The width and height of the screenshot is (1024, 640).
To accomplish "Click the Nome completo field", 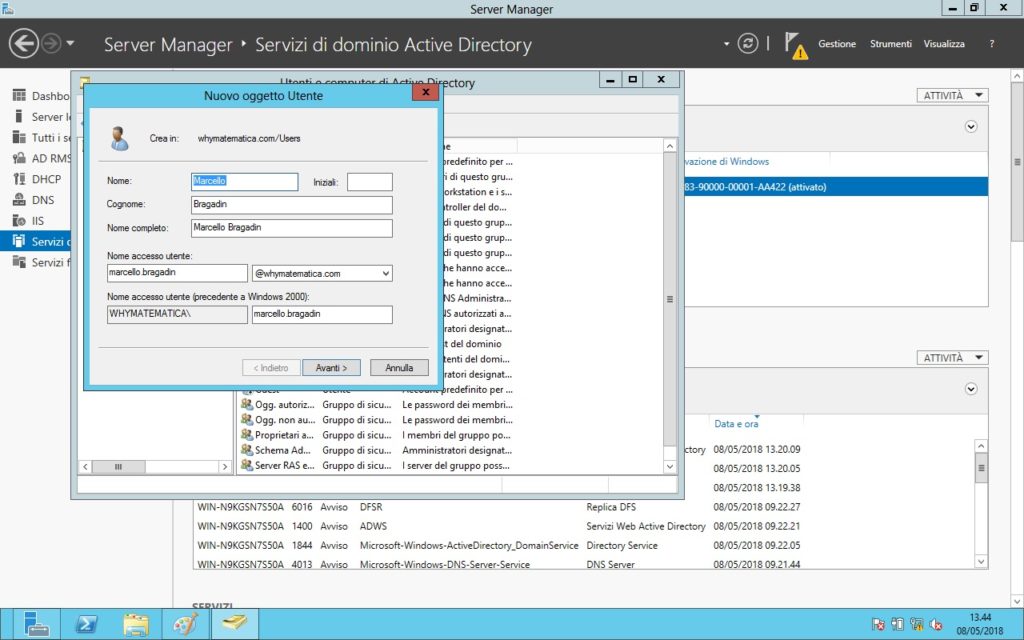I will coord(291,228).
